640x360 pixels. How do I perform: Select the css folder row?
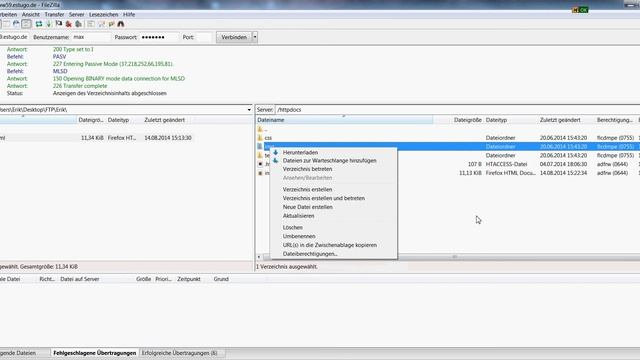(x=447, y=138)
